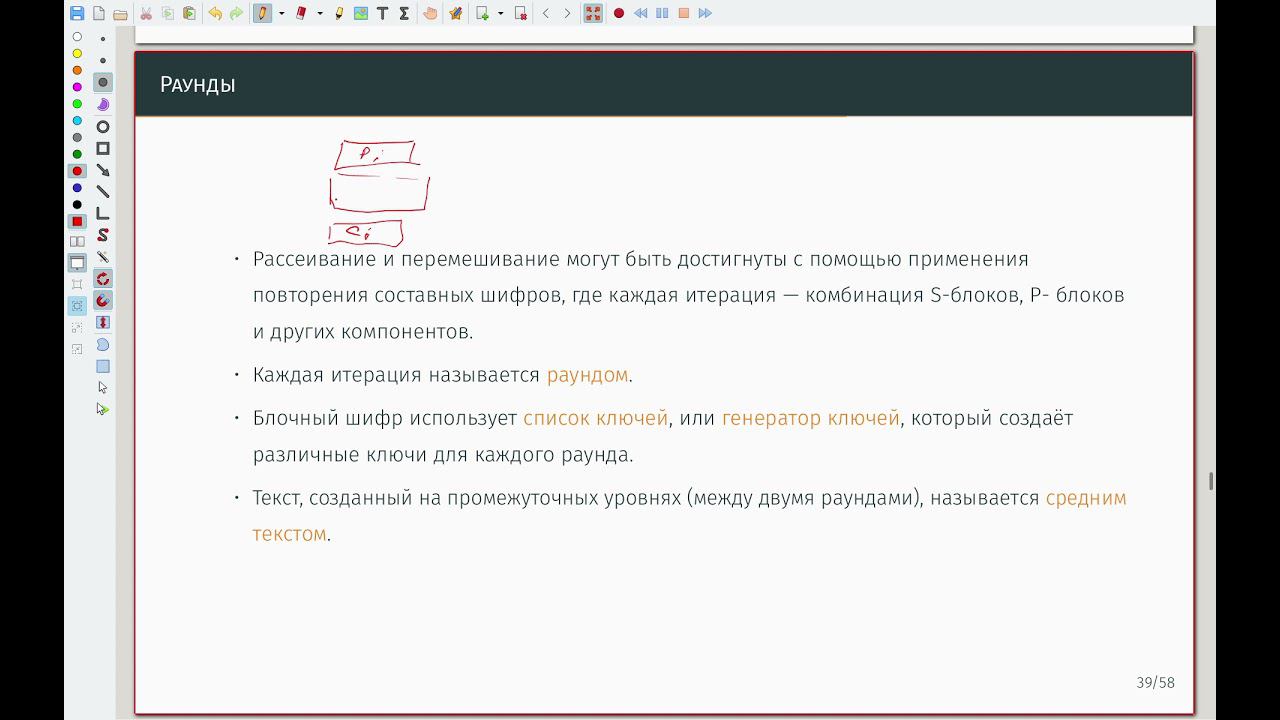
Task: Set fine line thickness
Action: coord(103,39)
